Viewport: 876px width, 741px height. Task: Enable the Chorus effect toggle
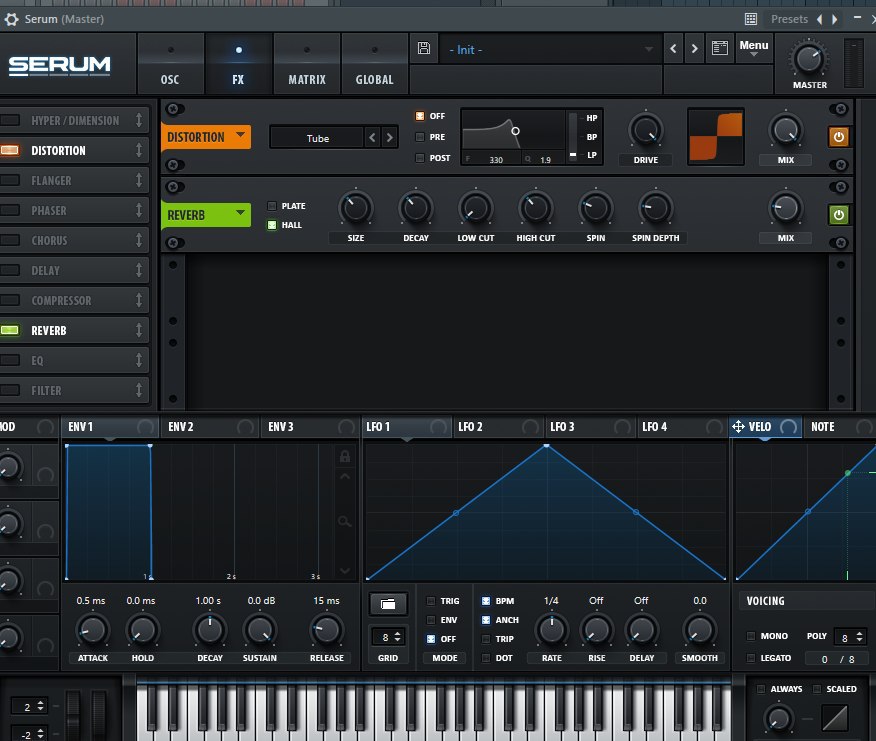pos(10,240)
